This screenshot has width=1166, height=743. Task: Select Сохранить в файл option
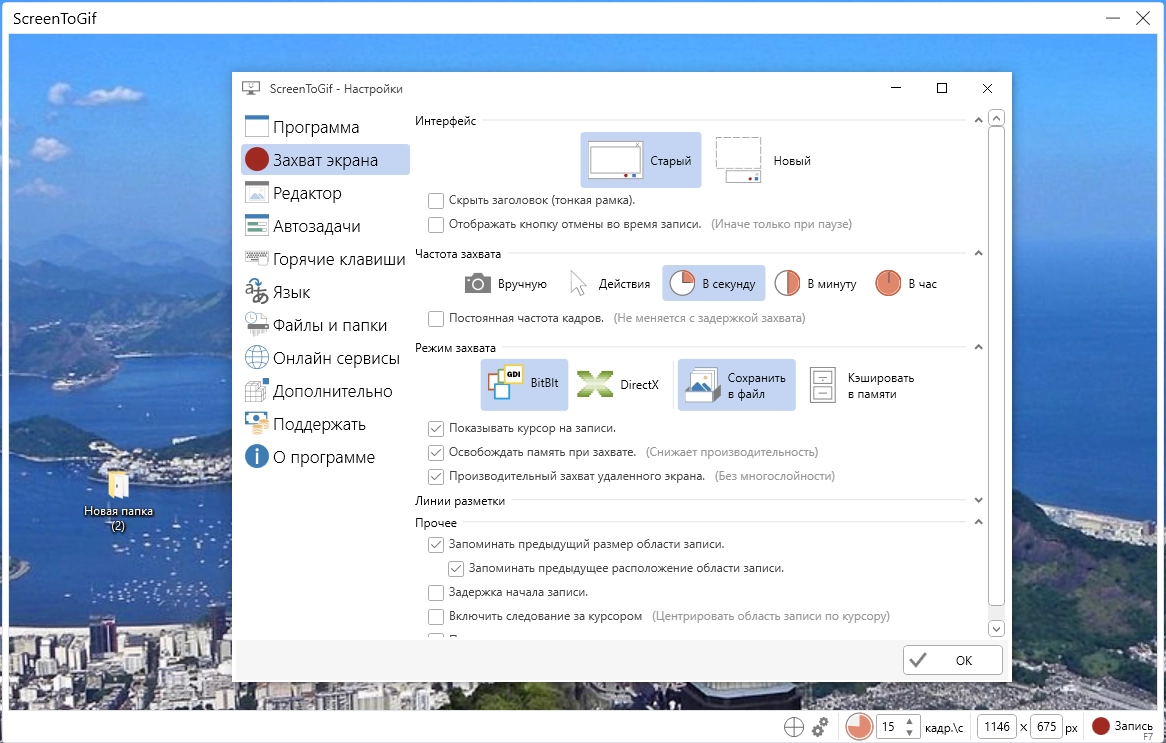[x=736, y=385]
